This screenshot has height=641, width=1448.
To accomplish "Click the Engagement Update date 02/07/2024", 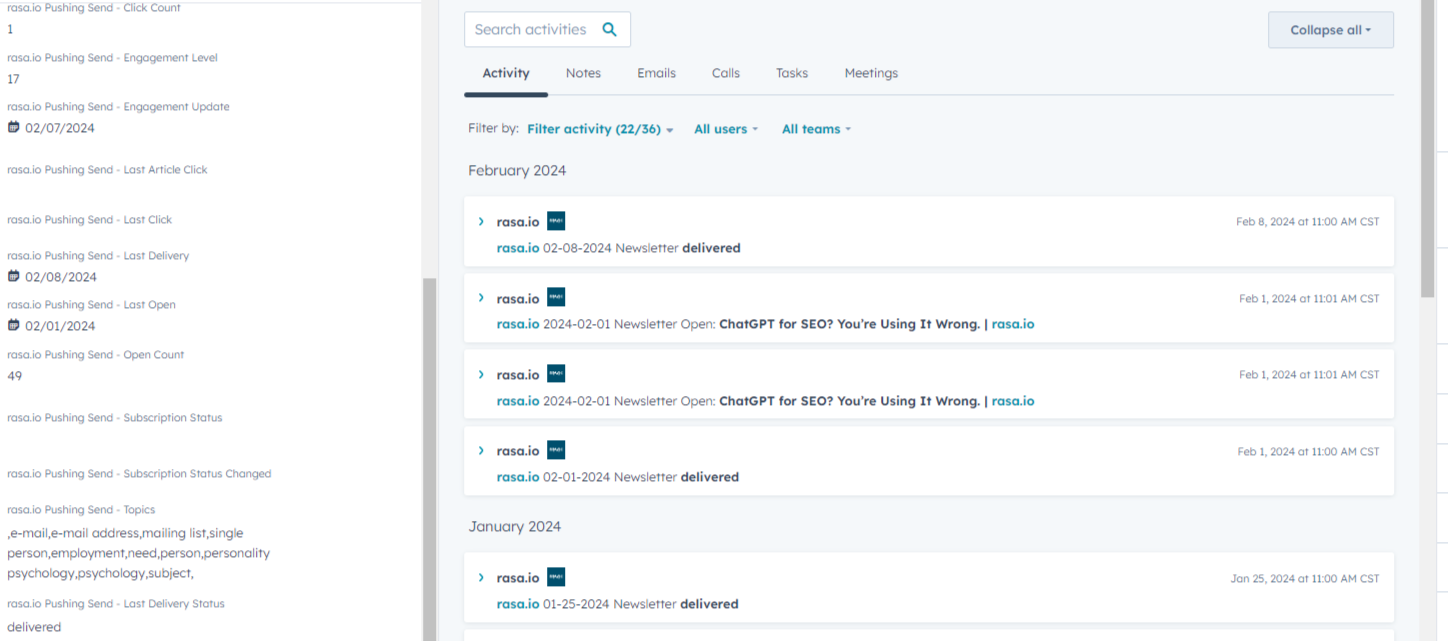I will 60,128.
